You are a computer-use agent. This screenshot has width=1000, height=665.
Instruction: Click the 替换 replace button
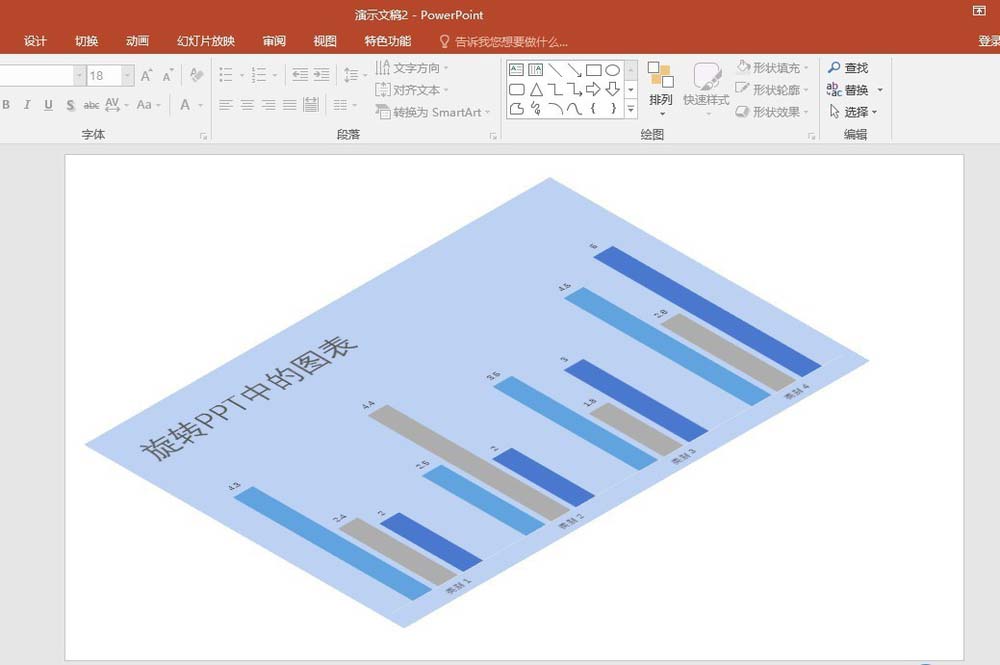(855, 90)
